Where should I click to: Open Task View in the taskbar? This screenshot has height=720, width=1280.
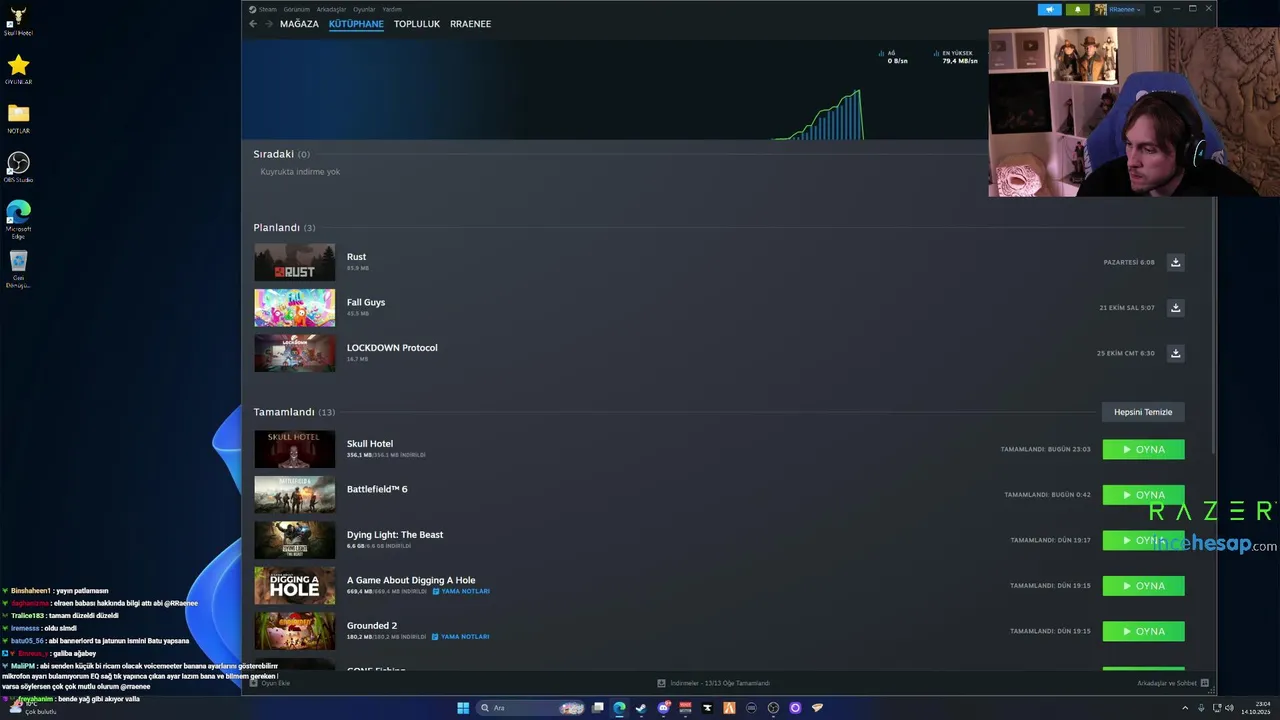tap(597, 708)
